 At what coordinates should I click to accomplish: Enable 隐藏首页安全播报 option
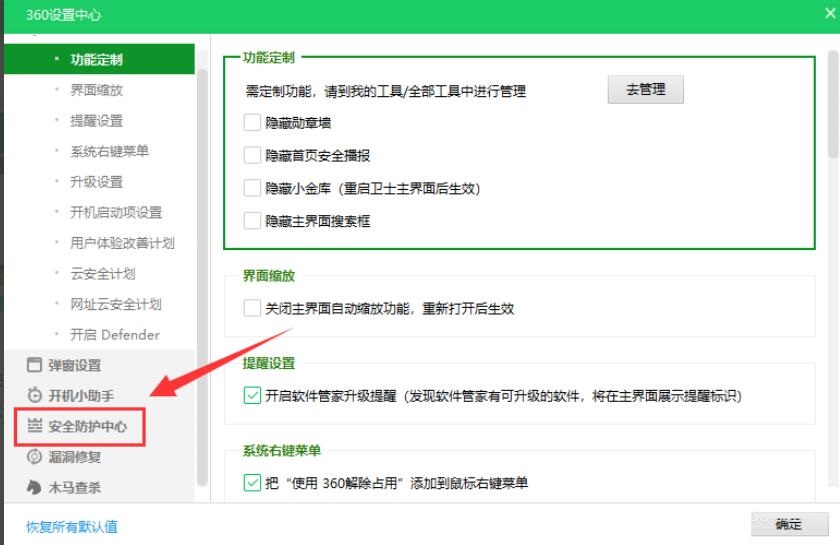point(252,155)
